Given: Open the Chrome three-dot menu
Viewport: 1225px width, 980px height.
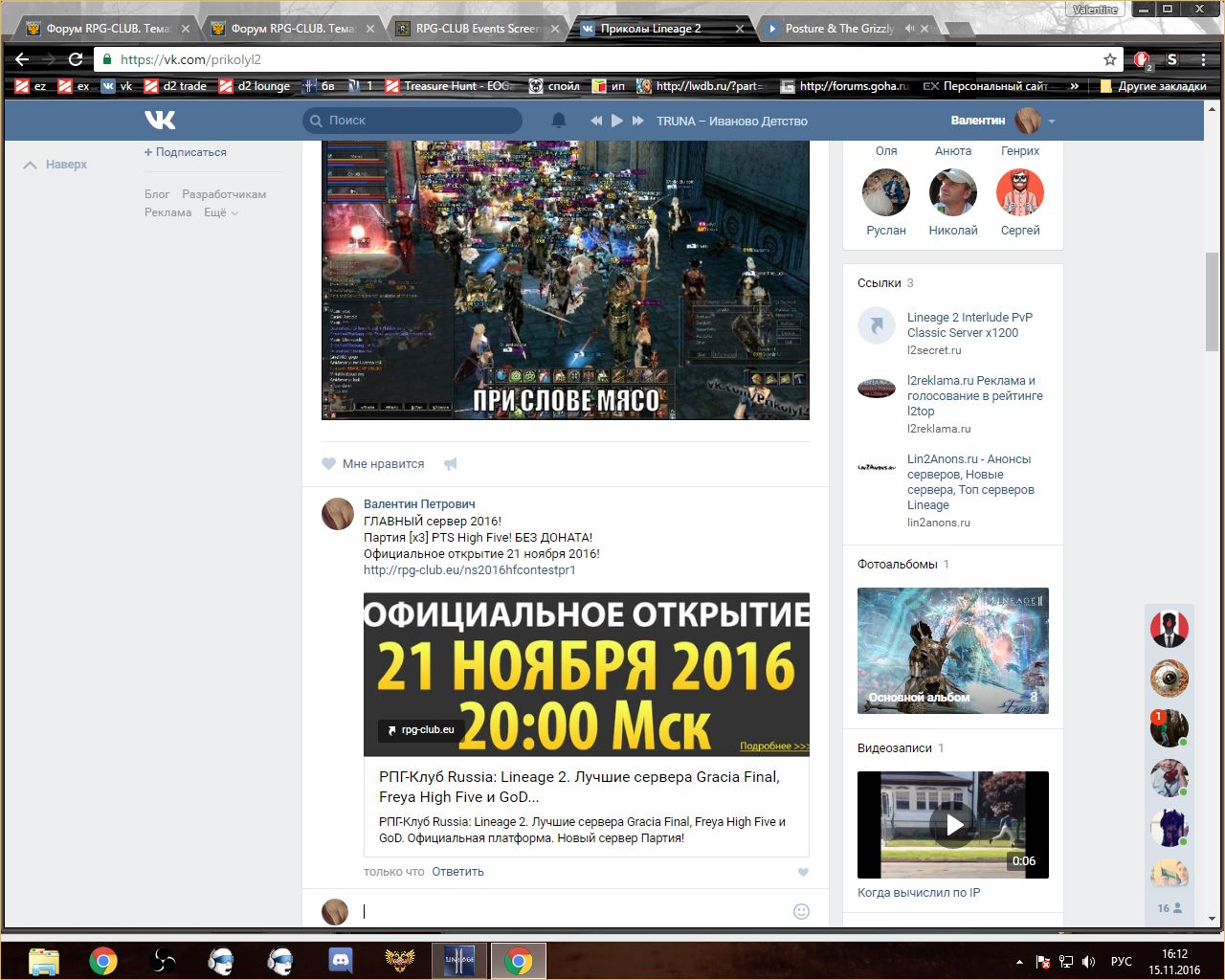Looking at the screenshot, I should (1204, 59).
